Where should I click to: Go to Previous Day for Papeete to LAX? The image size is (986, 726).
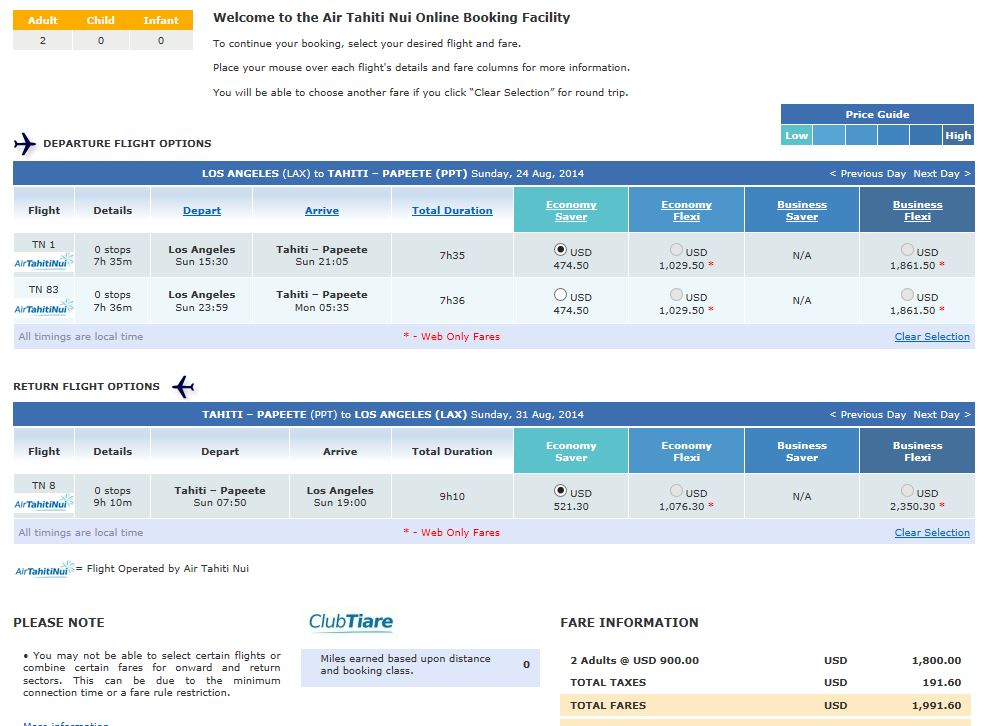[x=868, y=415]
